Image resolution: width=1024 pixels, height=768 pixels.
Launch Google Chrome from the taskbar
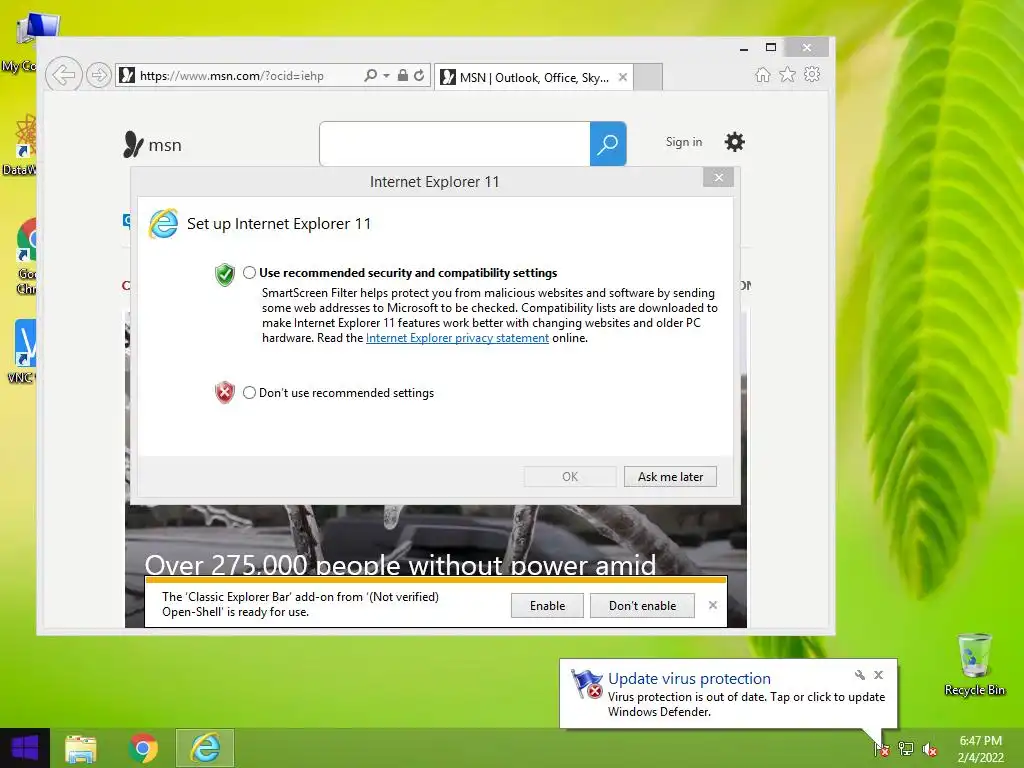tap(143, 748)
